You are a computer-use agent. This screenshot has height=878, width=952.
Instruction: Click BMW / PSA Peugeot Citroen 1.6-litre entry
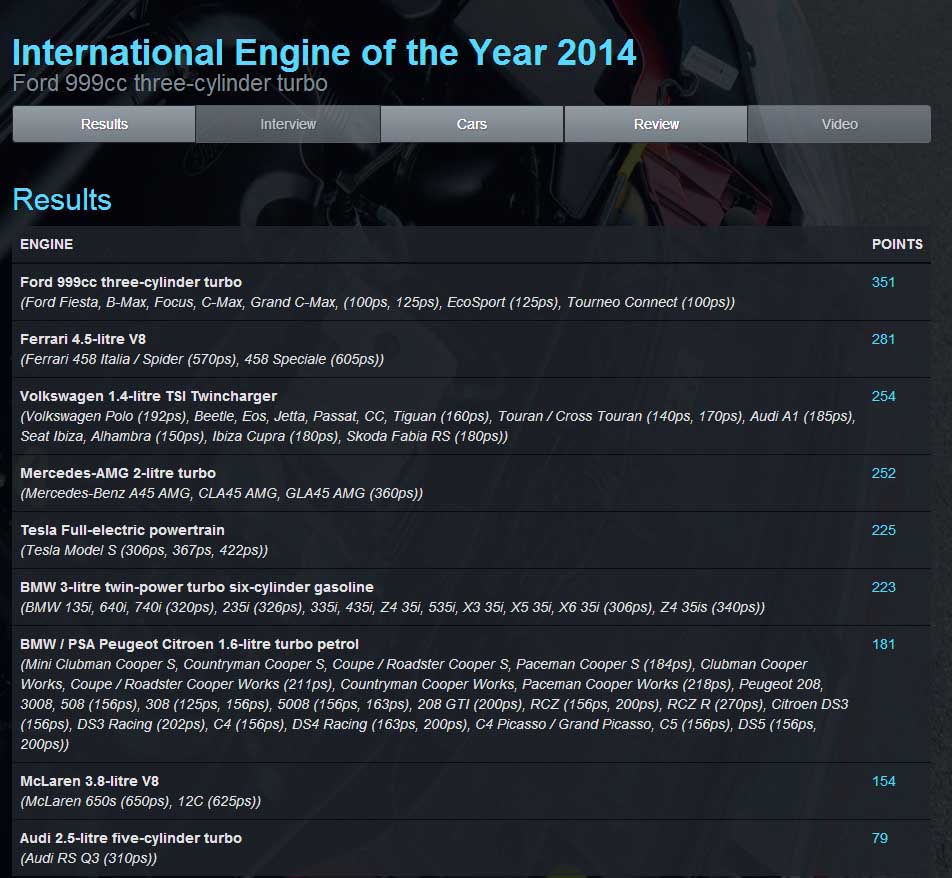(189, 644)
